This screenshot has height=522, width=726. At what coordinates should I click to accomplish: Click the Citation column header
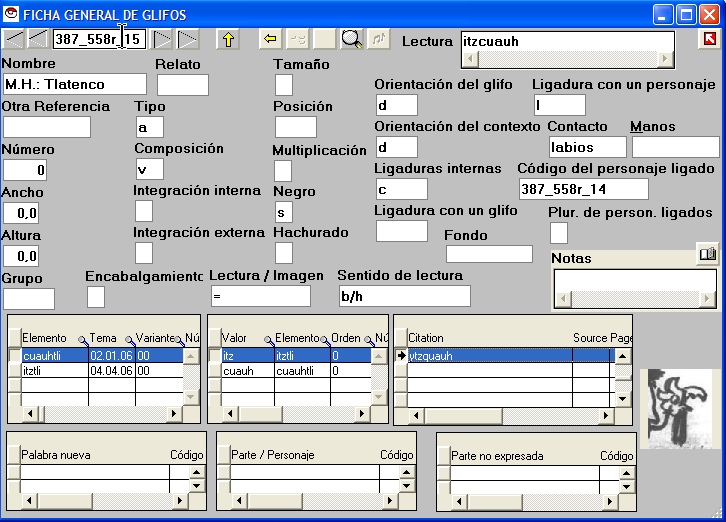click(426, 338)
